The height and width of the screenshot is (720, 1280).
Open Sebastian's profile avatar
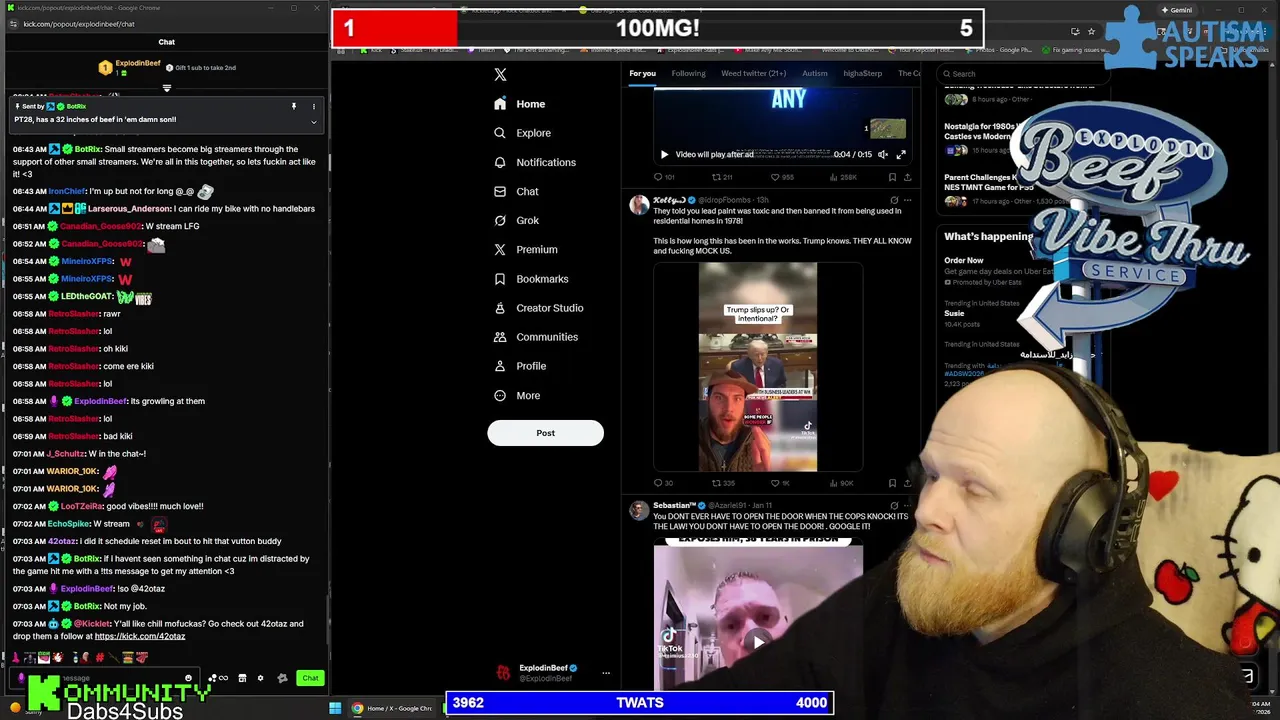coord(638,511)
